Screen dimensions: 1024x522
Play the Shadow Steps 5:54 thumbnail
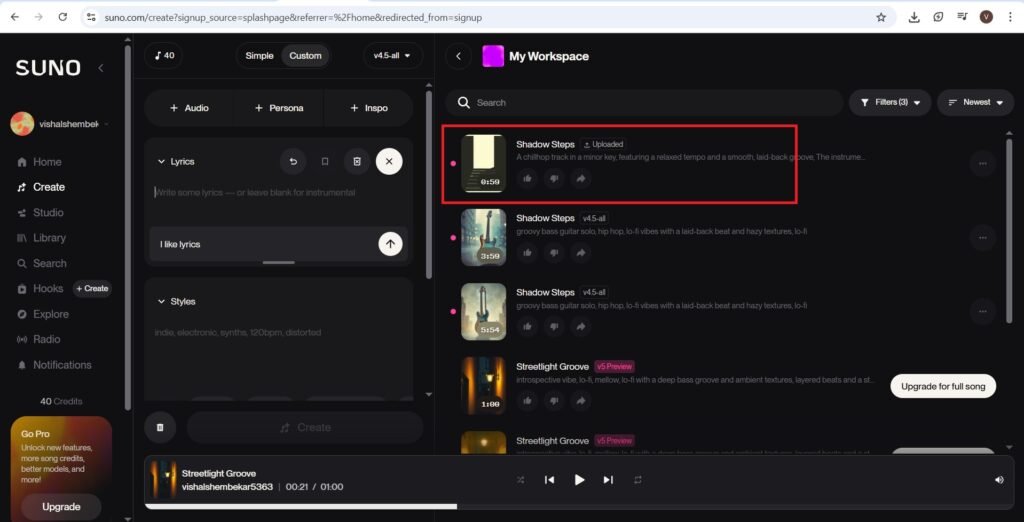(x=483, y=312)
